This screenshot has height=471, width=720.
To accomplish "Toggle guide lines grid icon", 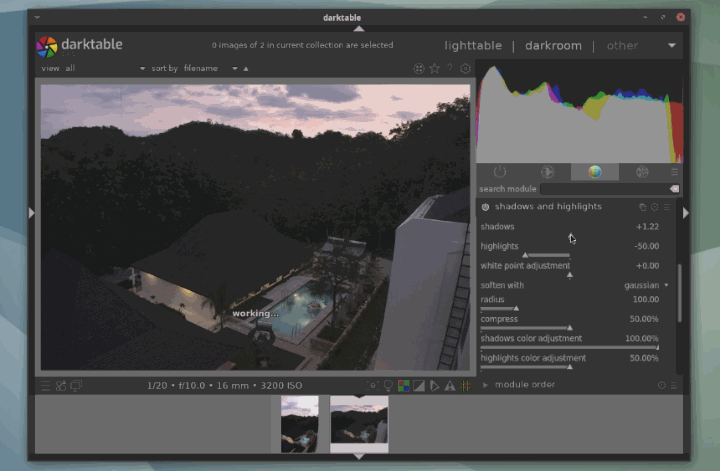I will [465, 386].
